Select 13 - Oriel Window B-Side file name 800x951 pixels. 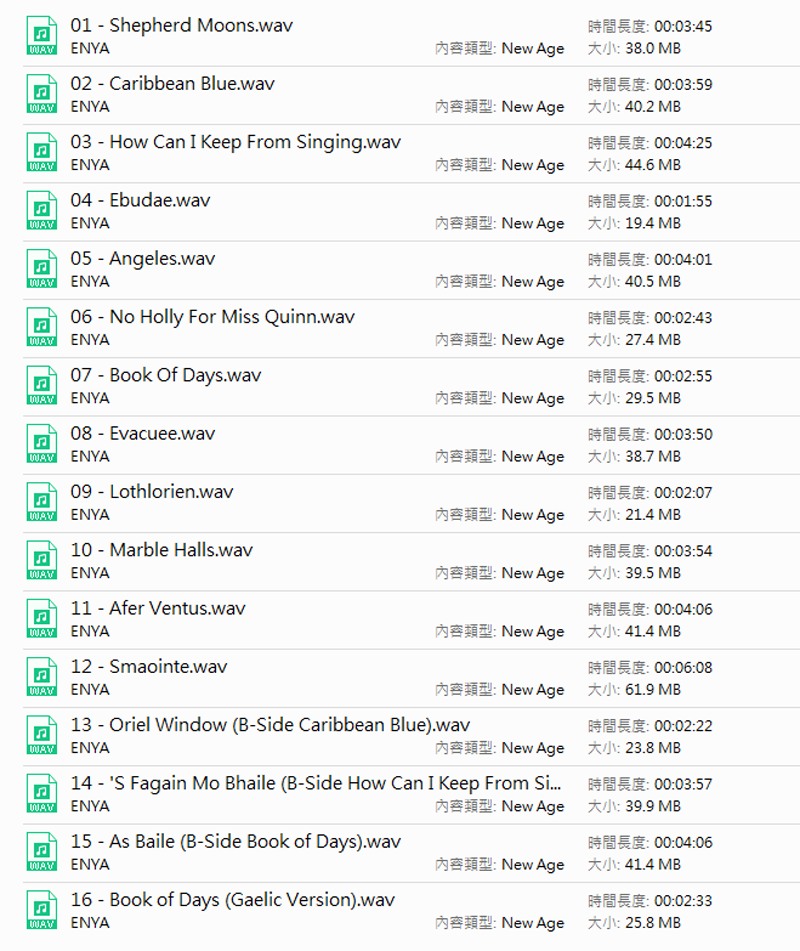pos(270,725)
